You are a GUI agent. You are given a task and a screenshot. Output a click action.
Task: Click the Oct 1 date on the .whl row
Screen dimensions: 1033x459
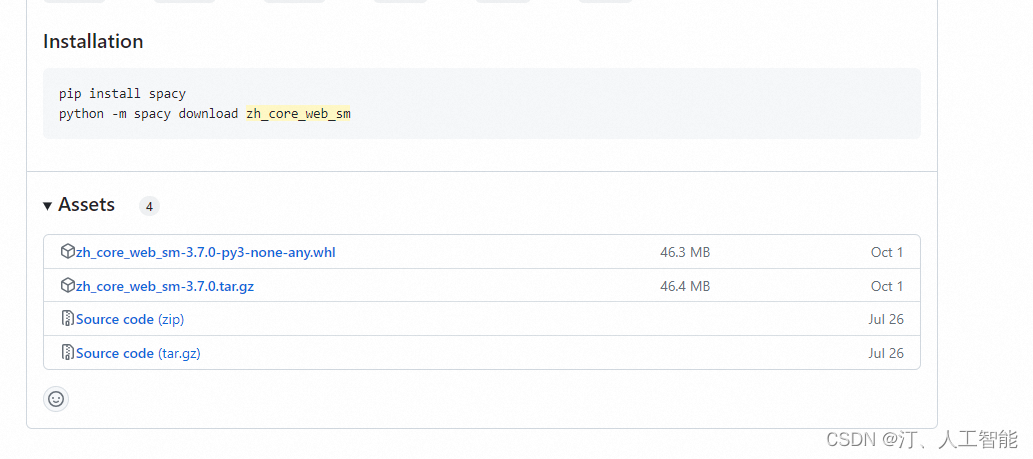tap(887, 253)
